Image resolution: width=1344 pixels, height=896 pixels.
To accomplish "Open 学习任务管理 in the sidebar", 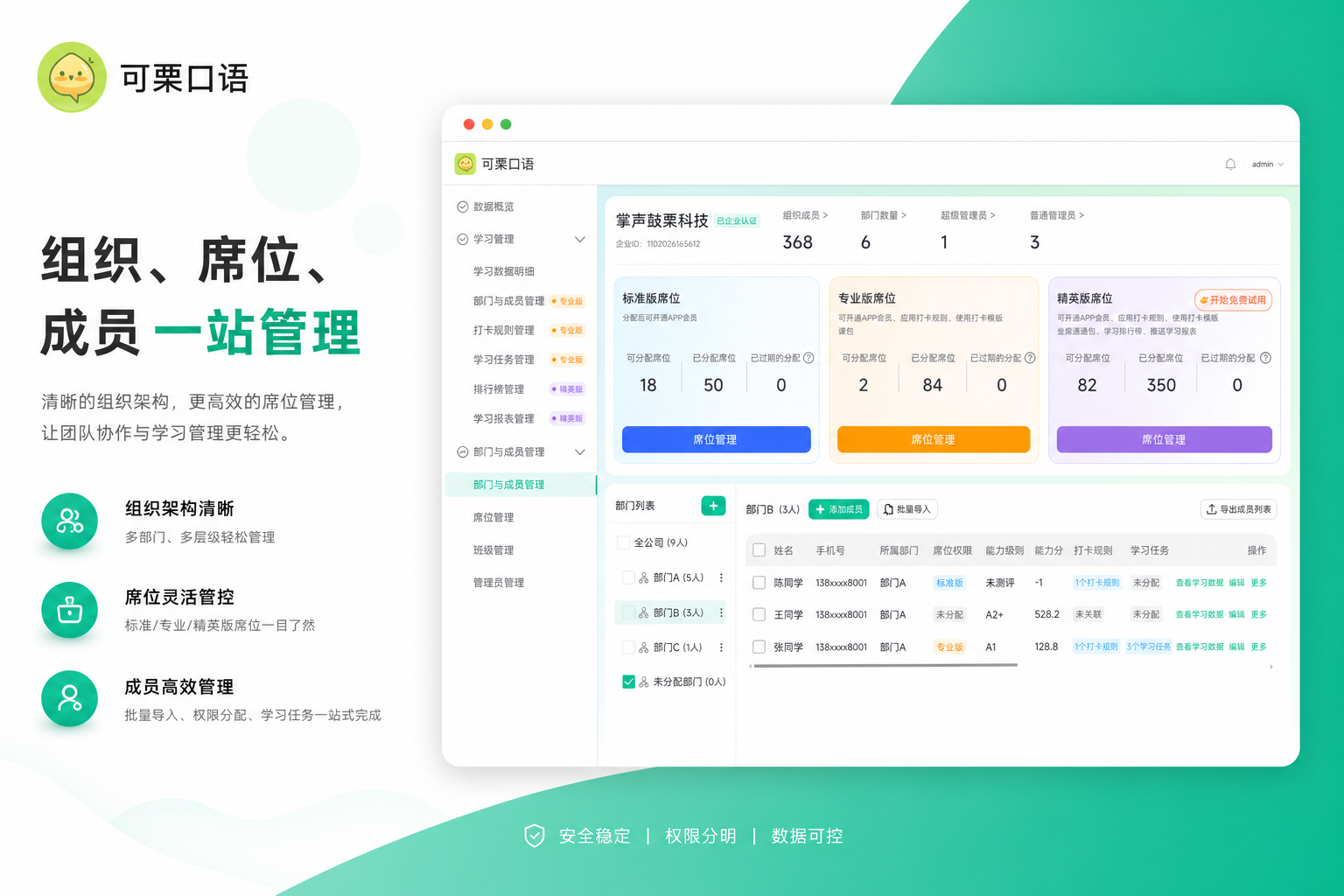I will point(504,360).
